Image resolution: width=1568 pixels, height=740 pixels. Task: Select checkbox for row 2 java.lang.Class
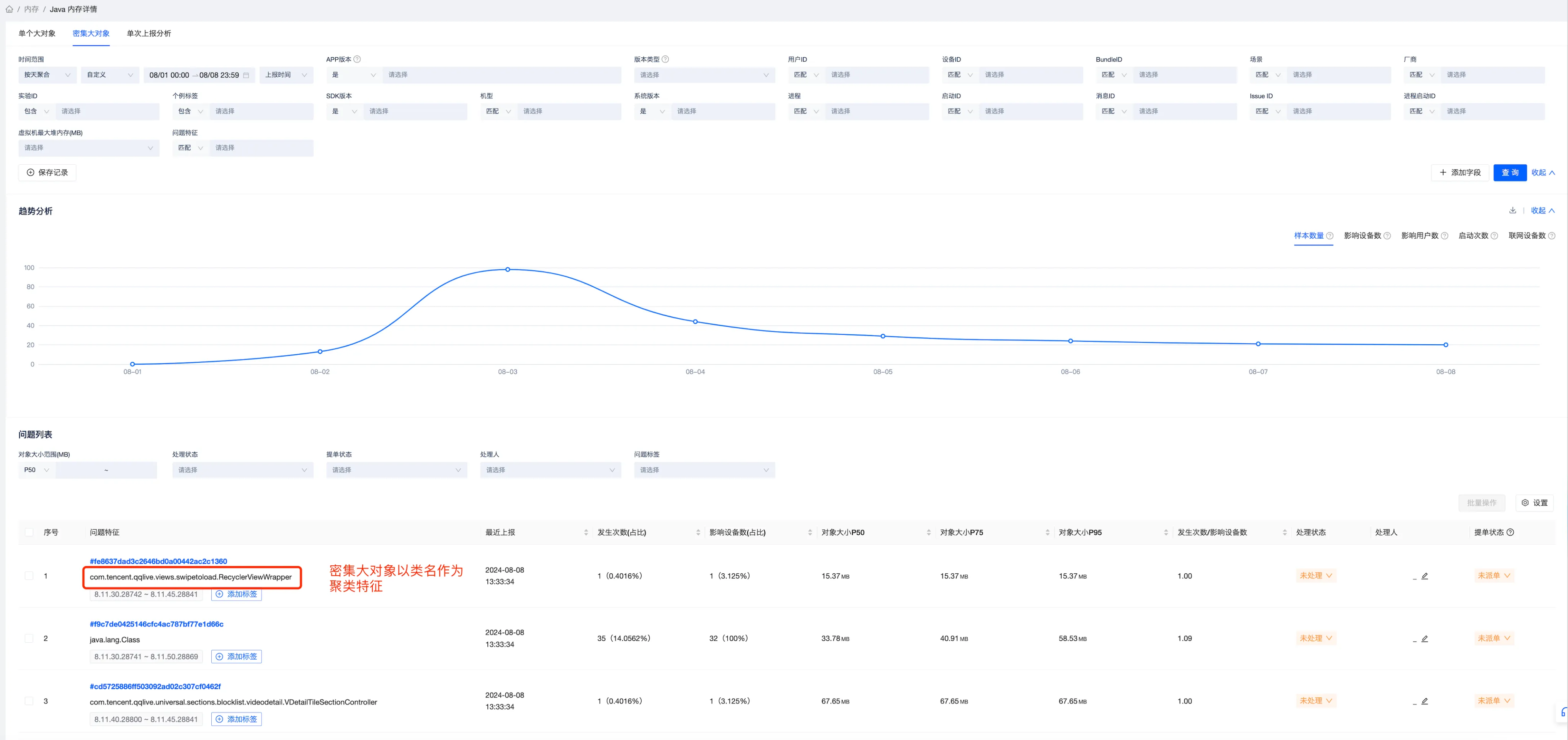tap(29, 638)
